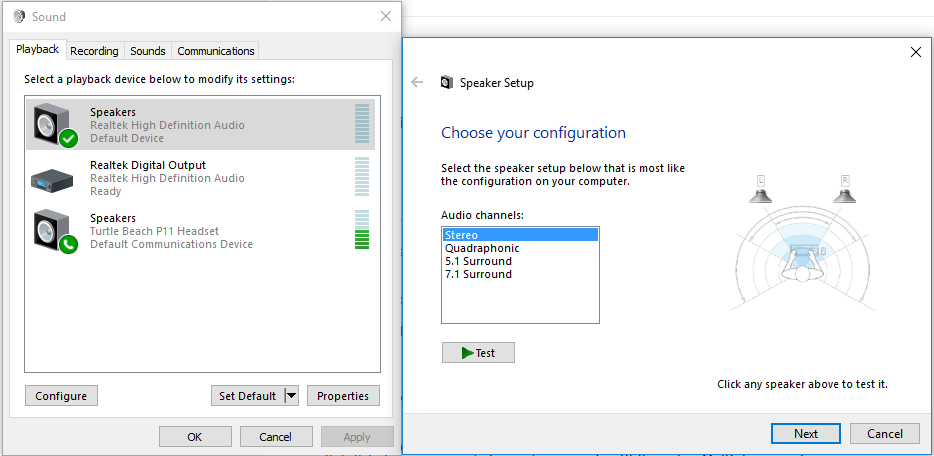Click the back arrow in Speaker Setup
The width and height of the screenshot is (934, 456).
[417, 83]
